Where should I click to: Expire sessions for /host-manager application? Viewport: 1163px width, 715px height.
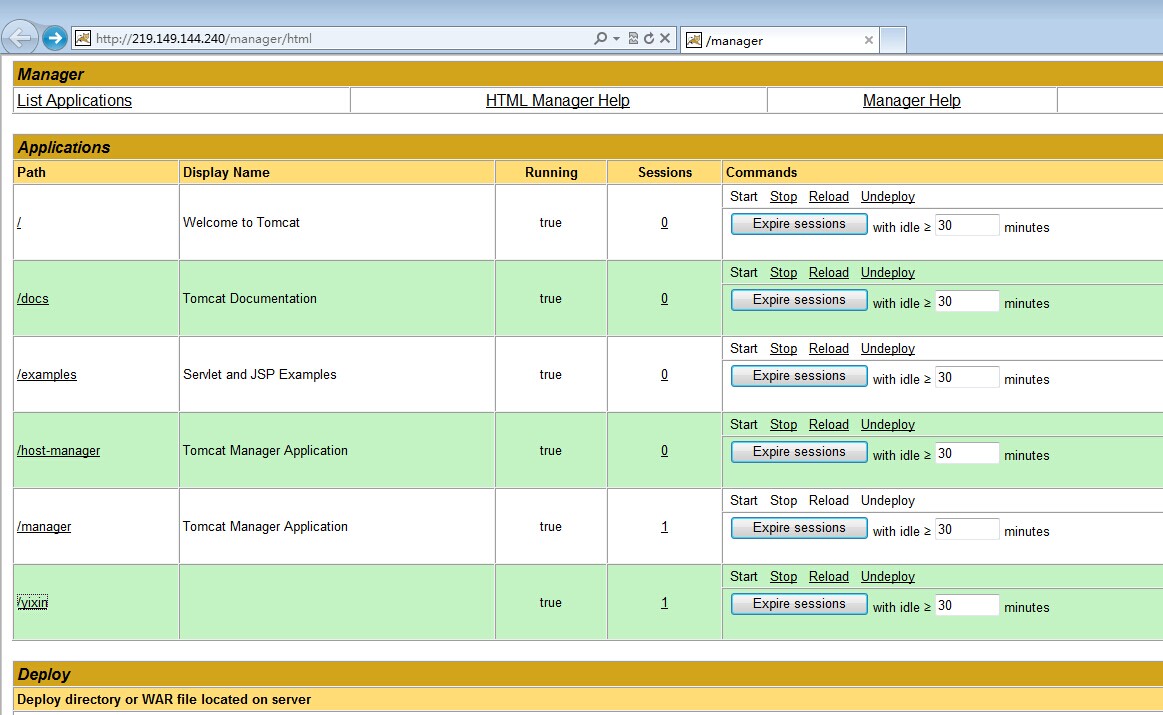coord(799,452)
